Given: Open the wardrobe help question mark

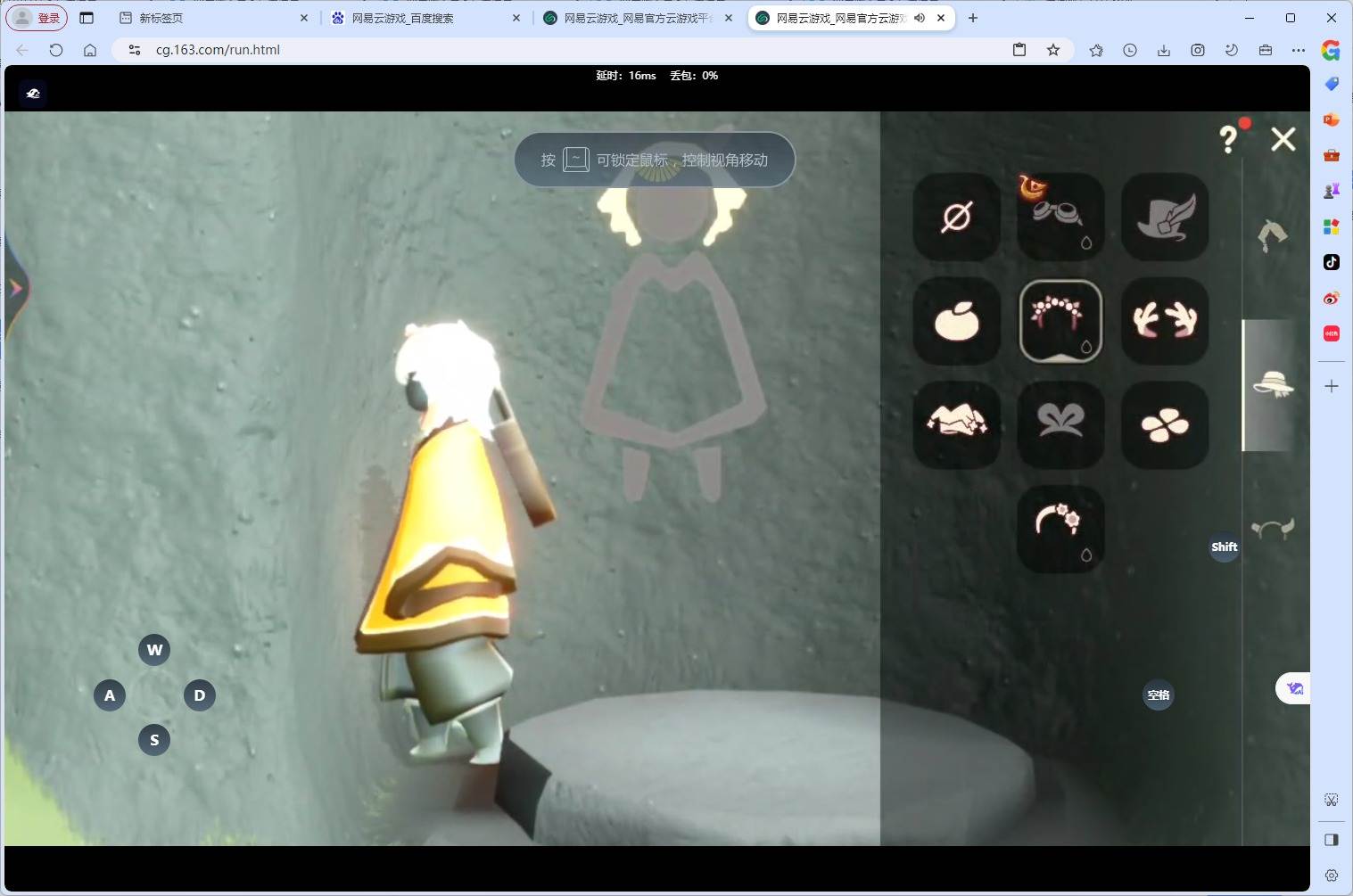Looking at the screenshot, I should tap(1229, 139).
